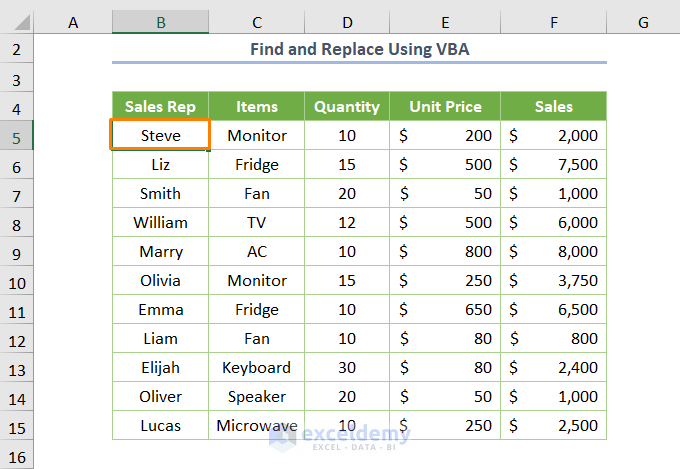The image size is (680, 469).
Task: Click the Sales header cell
Action: [x=553, y=106]
